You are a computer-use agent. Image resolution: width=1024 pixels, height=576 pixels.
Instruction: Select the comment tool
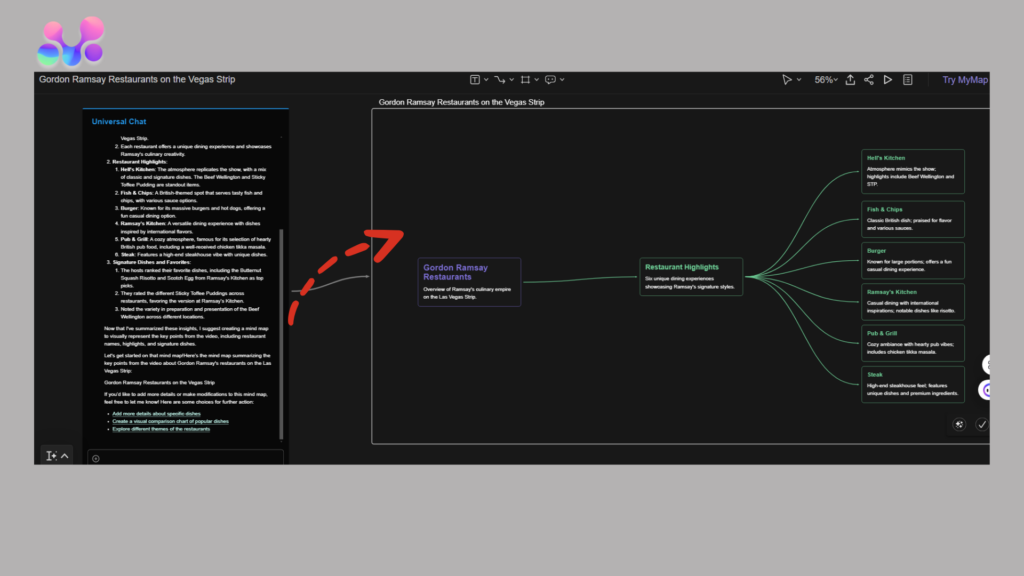(551, 80)
